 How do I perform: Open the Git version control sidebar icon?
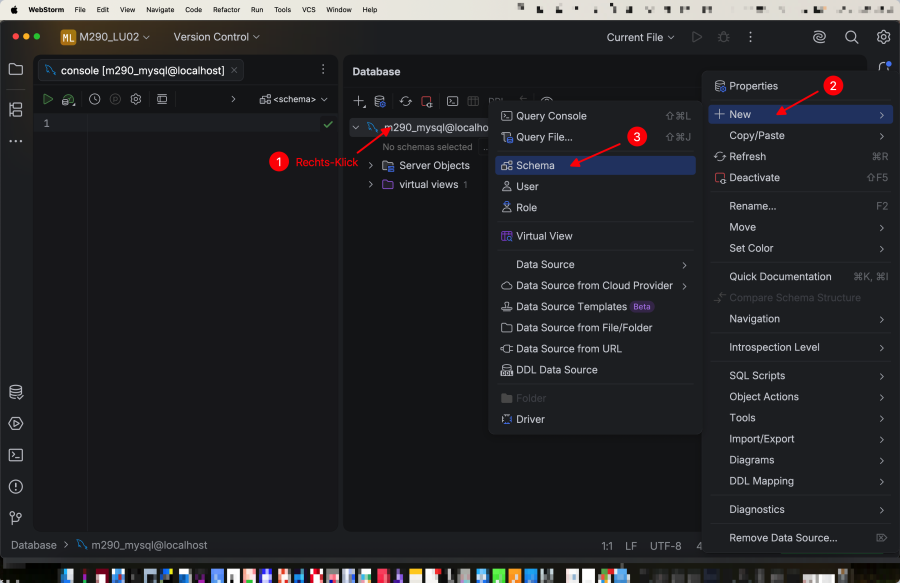pyautogui.click(x=16, y=518)
